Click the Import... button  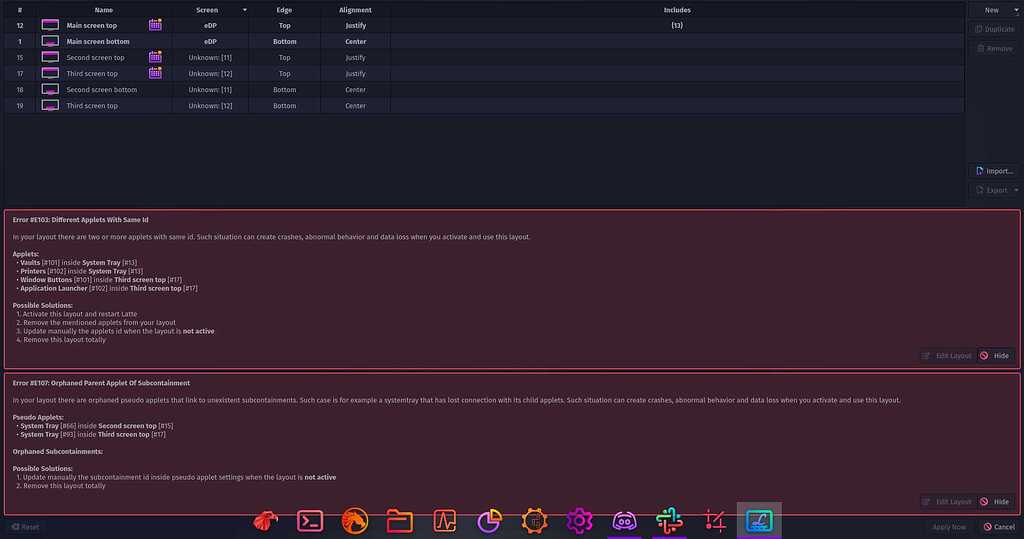(994, 171)
